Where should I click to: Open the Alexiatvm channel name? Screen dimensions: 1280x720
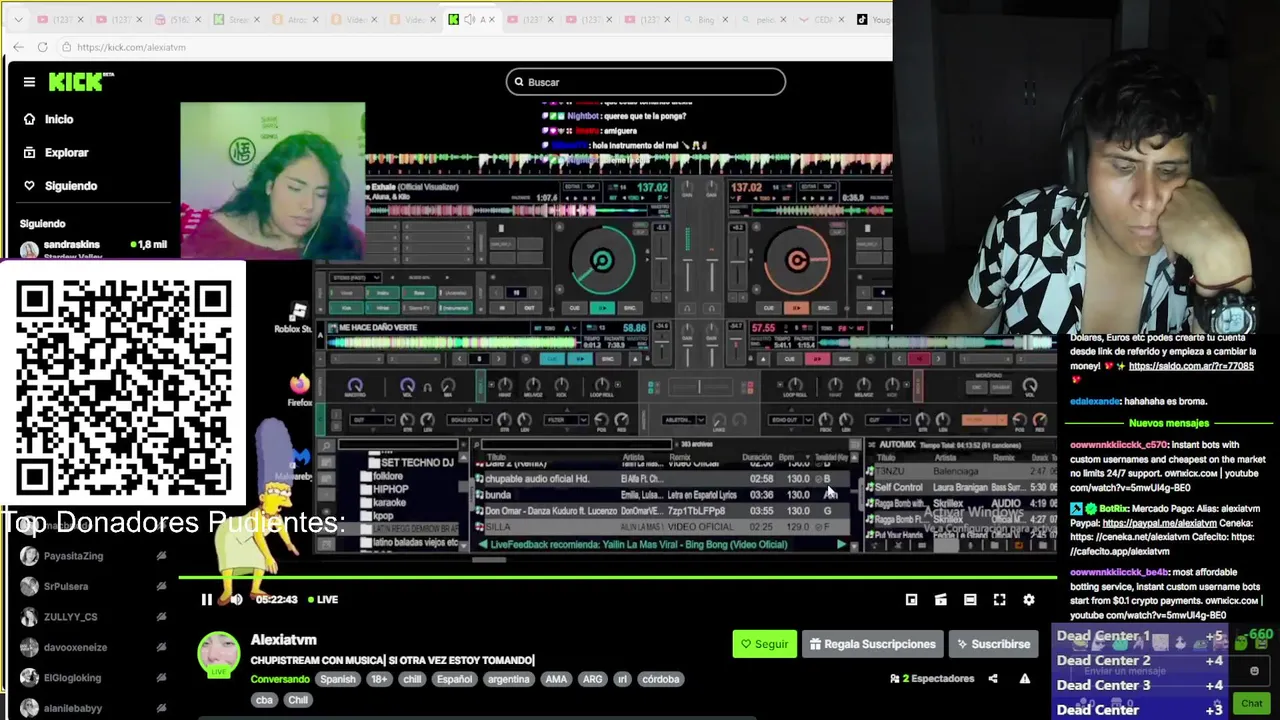pyautogui.click(x=283, y=639)
